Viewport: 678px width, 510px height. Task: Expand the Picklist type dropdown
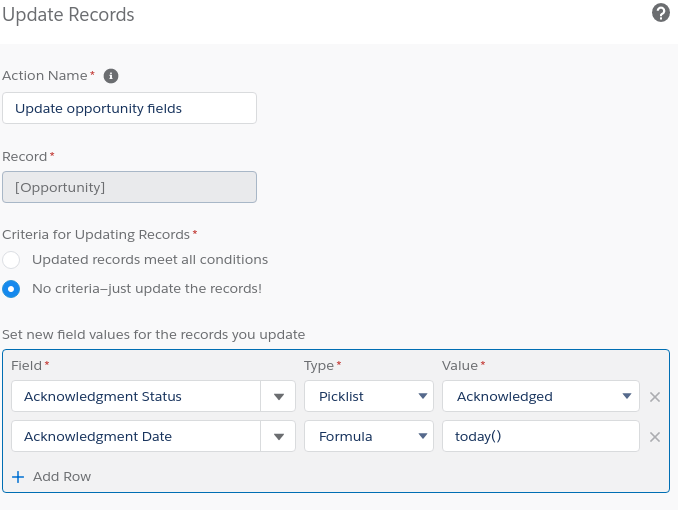pyautogui.click(x=369, y=396)
